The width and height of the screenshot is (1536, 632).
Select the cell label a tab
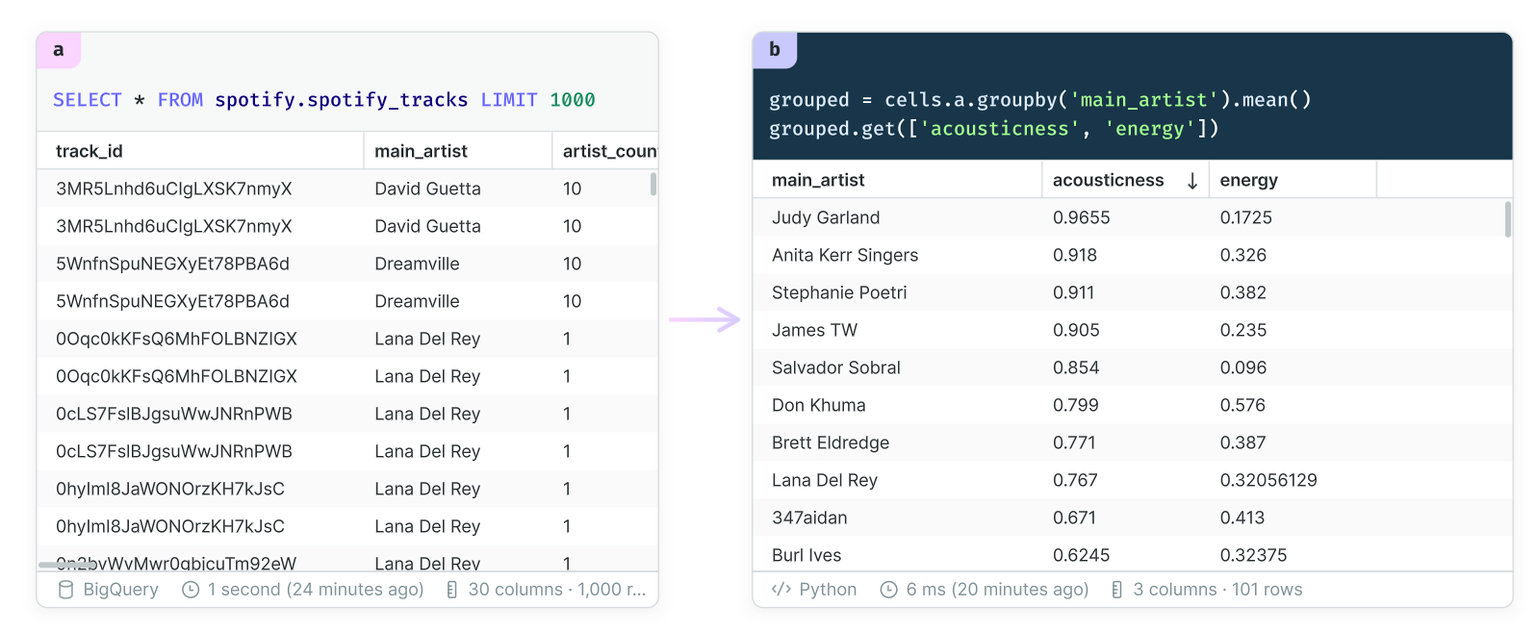(59, 49)
